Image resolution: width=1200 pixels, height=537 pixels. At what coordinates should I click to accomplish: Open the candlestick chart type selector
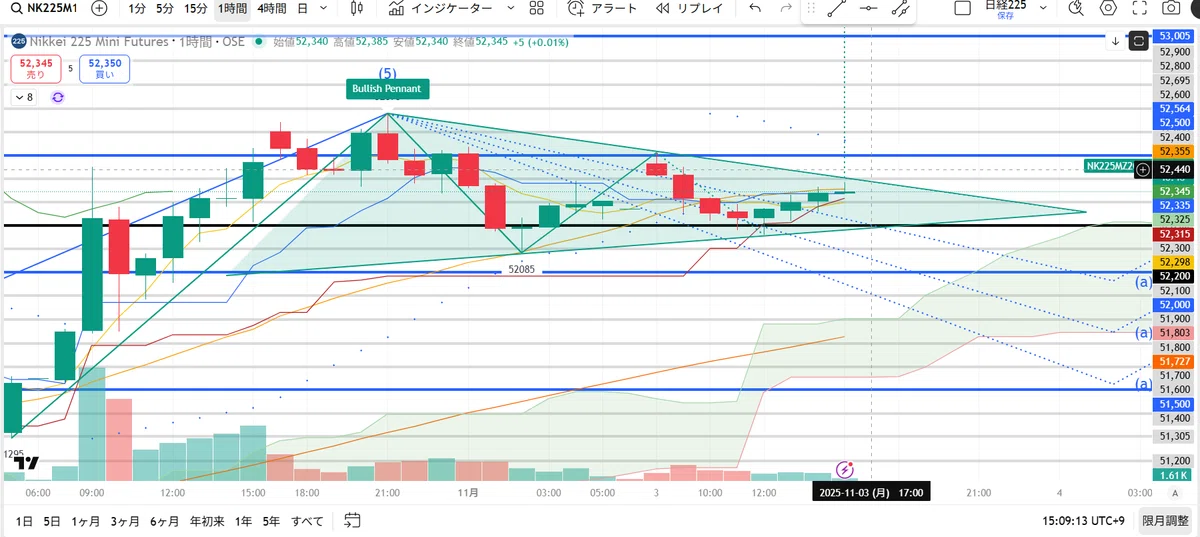357,8
